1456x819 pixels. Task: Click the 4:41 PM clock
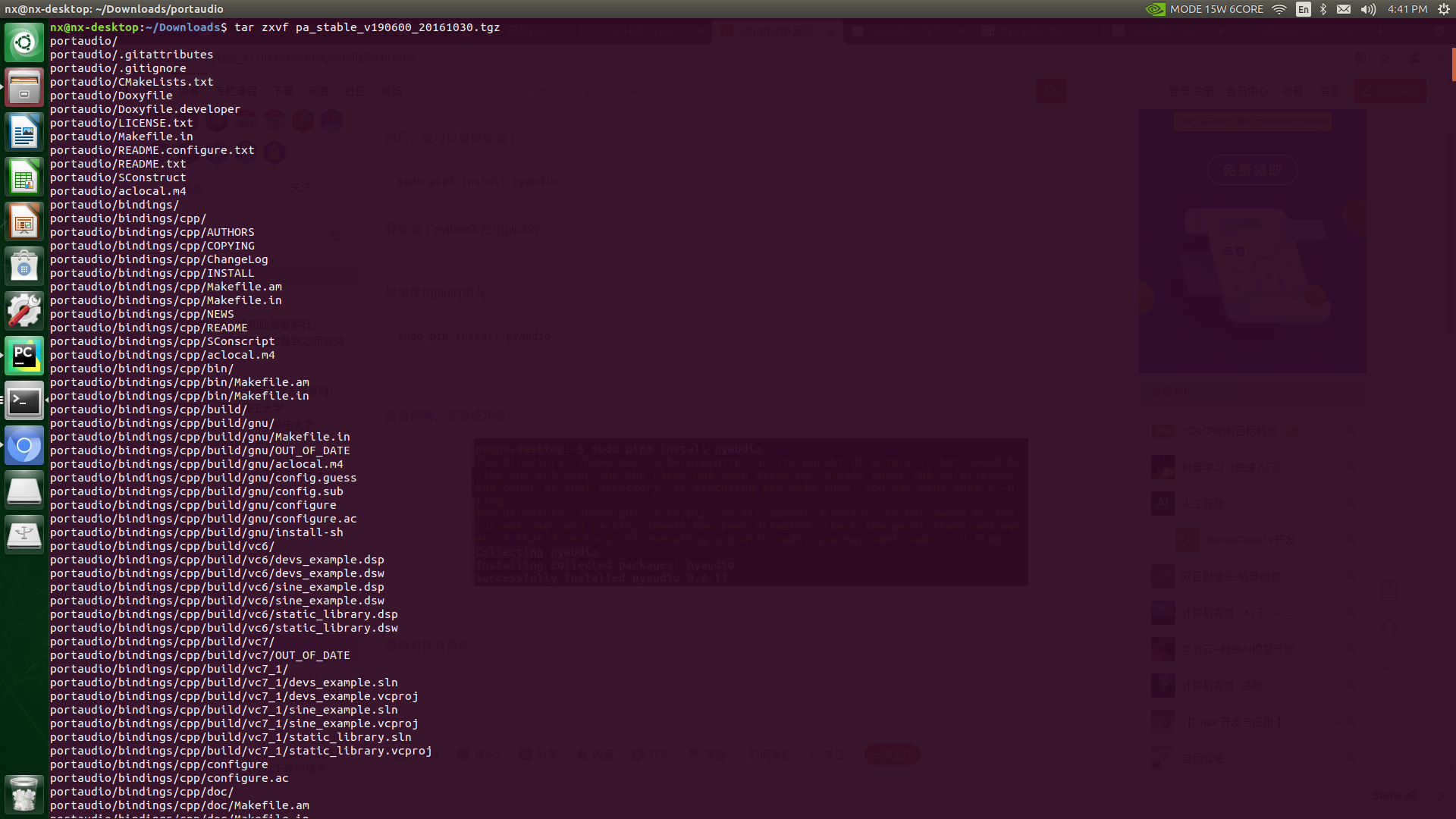(x=1407, y=9)
